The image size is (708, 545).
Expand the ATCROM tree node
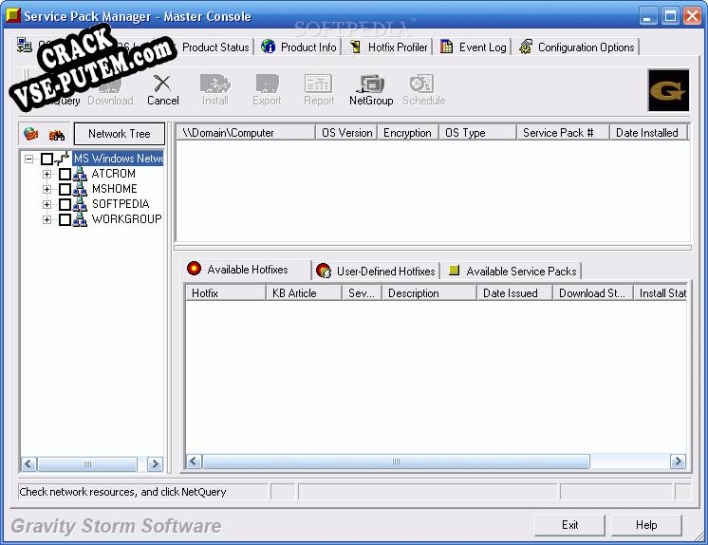point(47,174)
